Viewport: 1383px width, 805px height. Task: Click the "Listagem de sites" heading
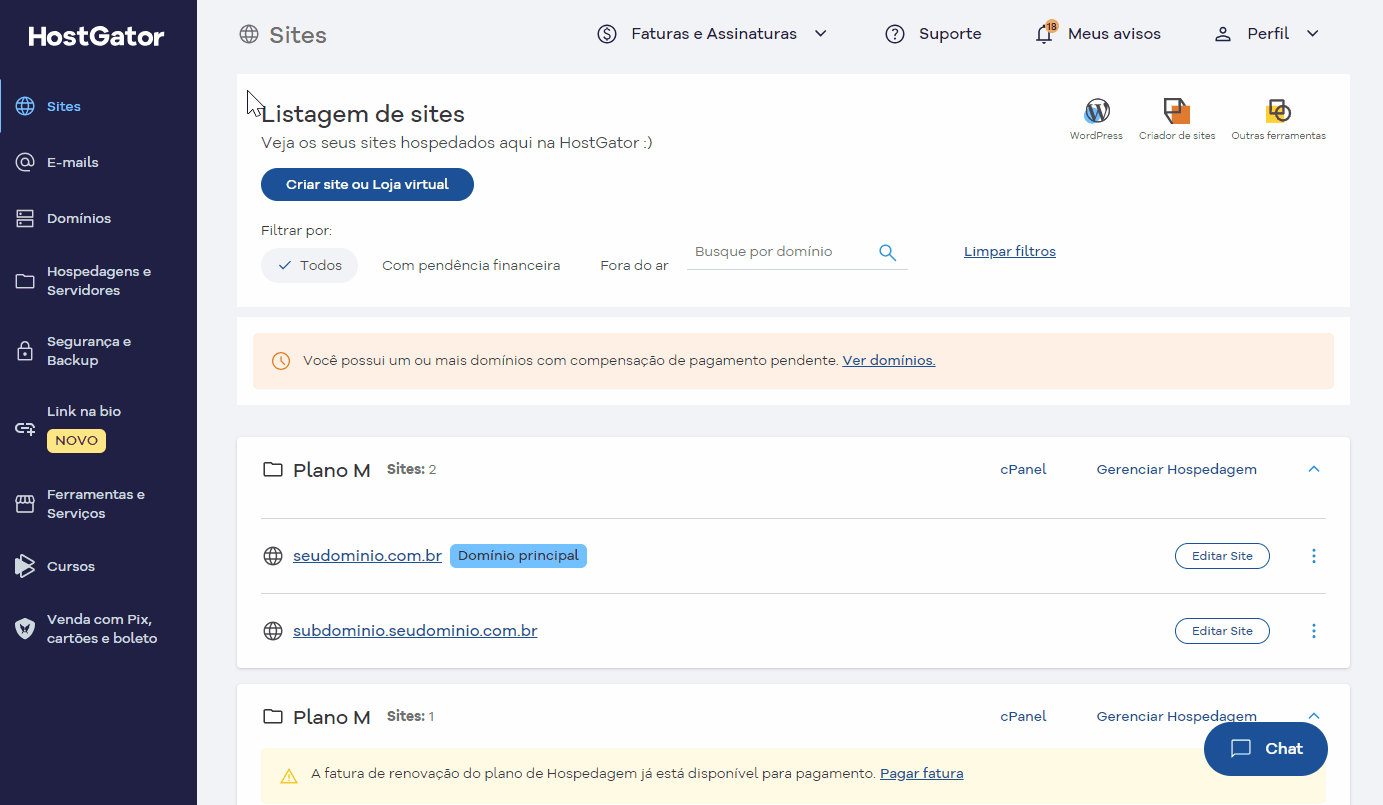point(363,114)
